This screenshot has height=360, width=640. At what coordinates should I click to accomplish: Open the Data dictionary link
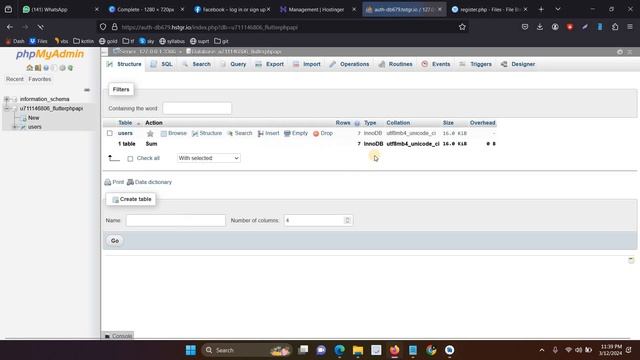[149, 182]
